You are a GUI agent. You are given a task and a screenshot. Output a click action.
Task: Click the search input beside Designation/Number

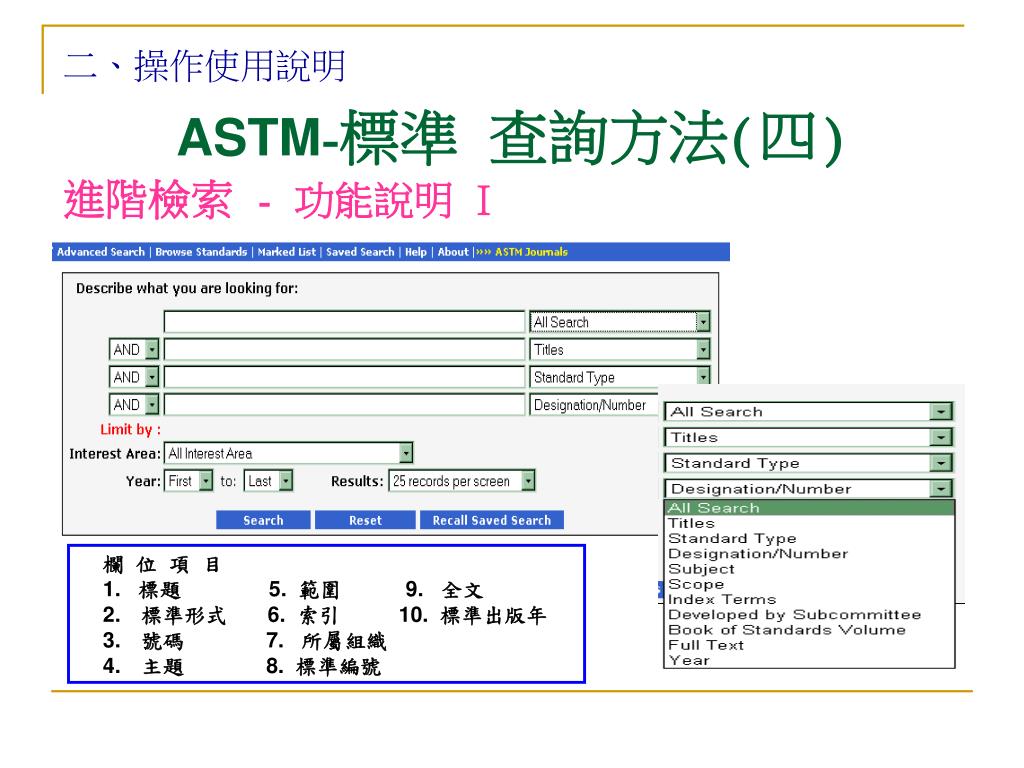(x=344, y=404)
